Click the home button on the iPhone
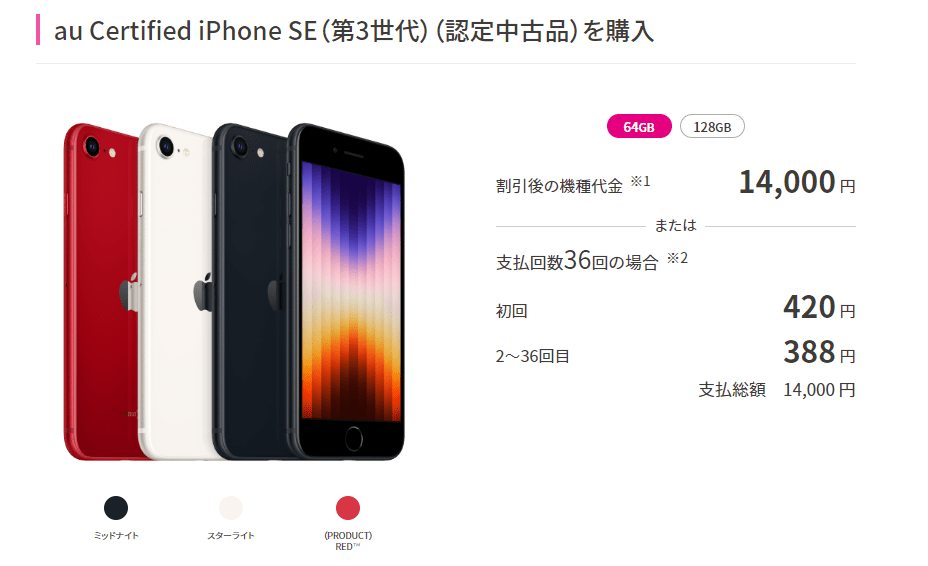 pyautogui.click(x=353, y=439)
